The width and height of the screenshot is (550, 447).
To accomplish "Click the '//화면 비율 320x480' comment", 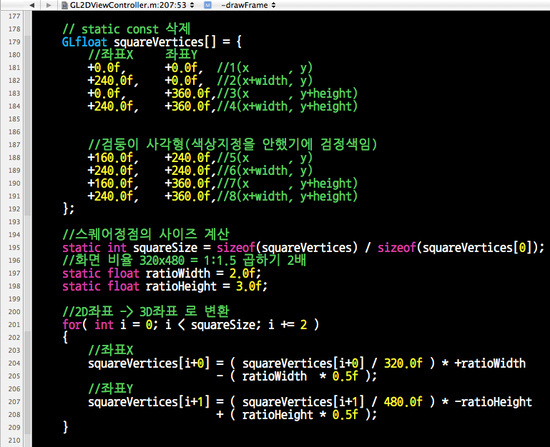I will 184,260.
